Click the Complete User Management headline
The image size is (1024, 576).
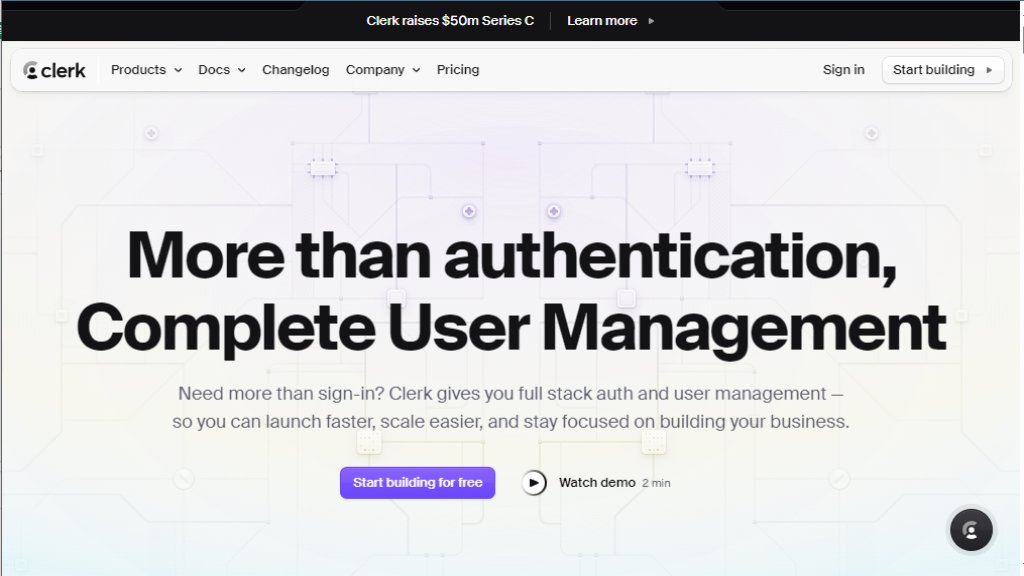pyautogui.click(x=511, y=328)
